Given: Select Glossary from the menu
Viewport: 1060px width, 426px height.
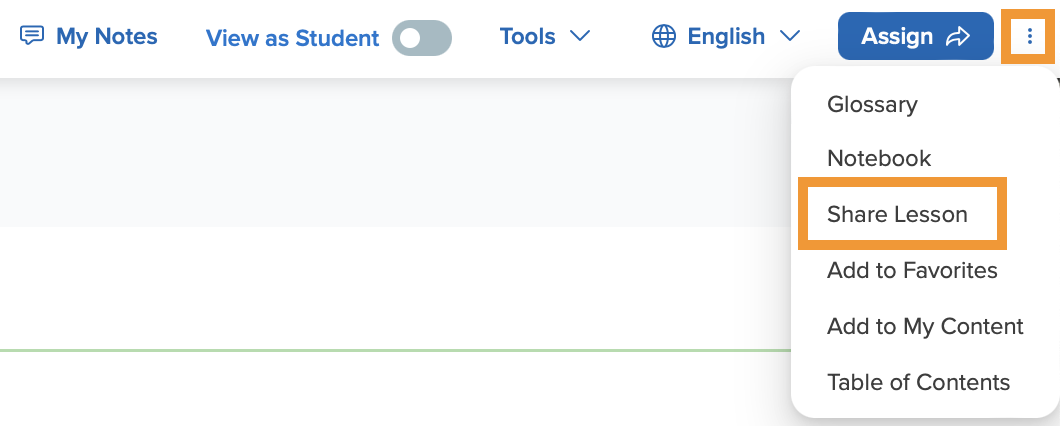Looking at the screenshot, I should pyautogui.click(x=872, y=104).
